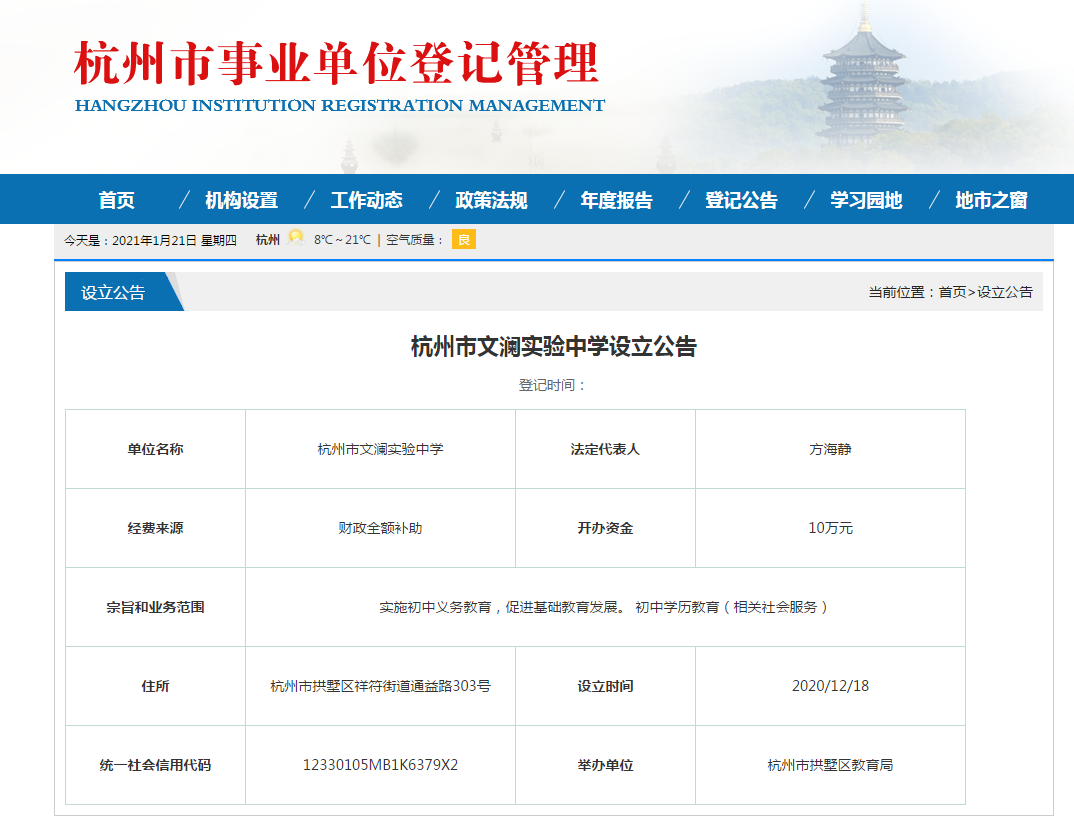Click the value 财政全额补助
This screenshot has height=832, width=1074.
click(380, 528)
